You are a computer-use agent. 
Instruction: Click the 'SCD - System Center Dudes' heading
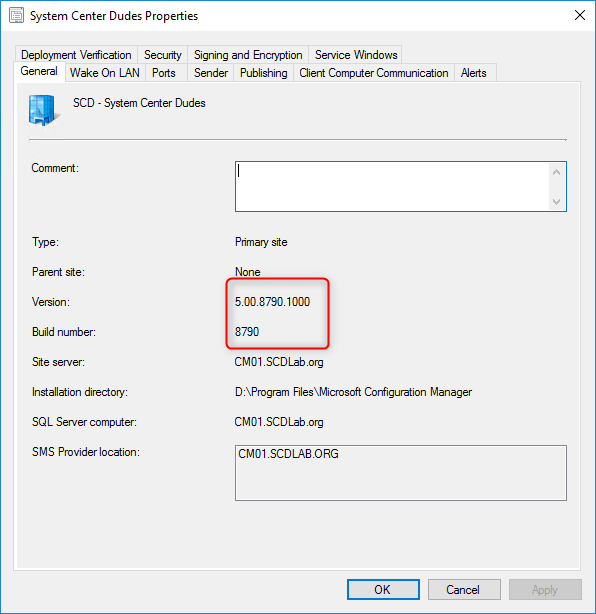tap(139, 103)
